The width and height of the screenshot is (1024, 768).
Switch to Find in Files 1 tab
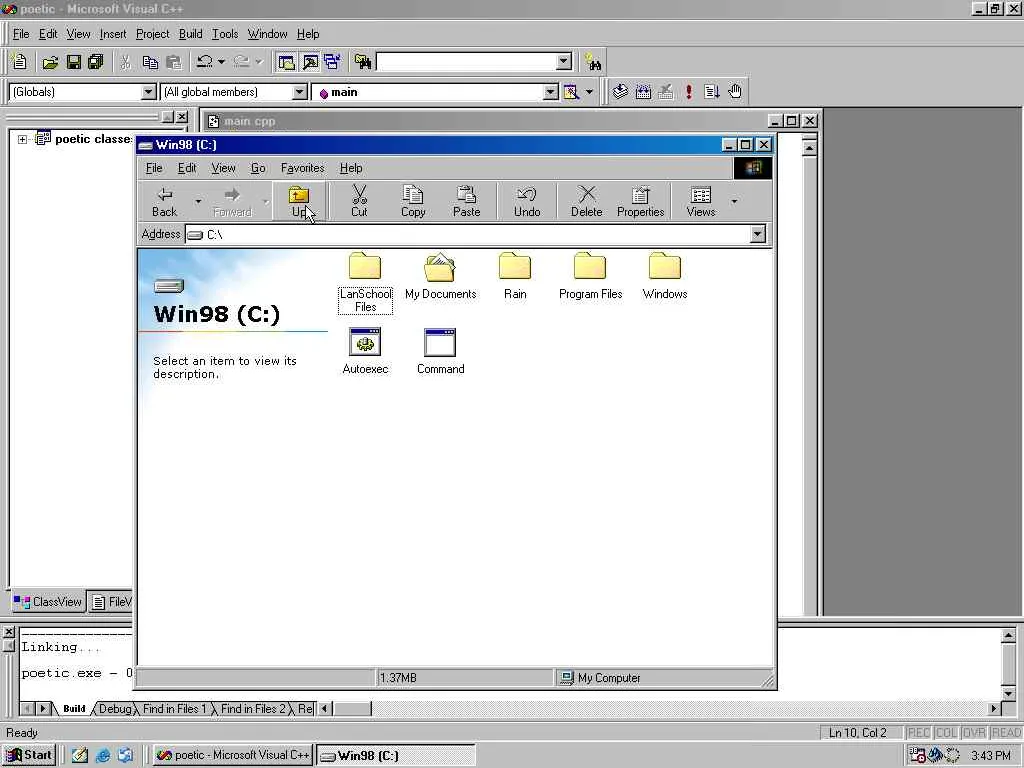(174, 709)
